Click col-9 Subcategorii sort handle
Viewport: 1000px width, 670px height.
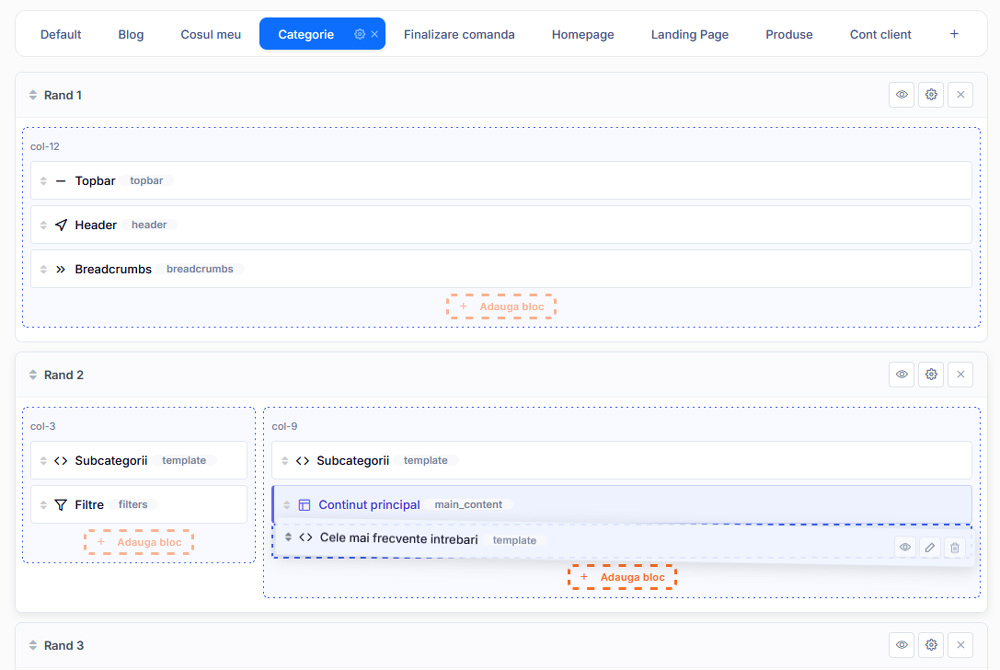coord(285,460)
